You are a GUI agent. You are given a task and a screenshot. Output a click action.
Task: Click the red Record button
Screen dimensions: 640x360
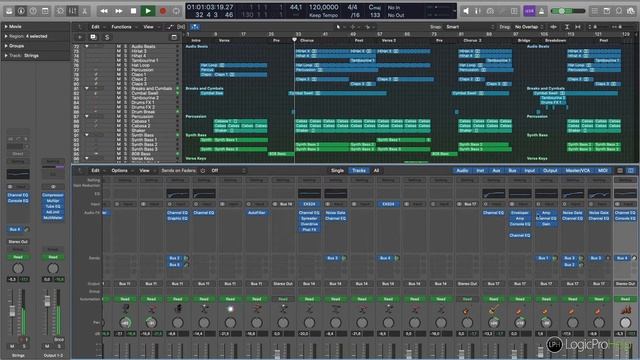(163, 11)
